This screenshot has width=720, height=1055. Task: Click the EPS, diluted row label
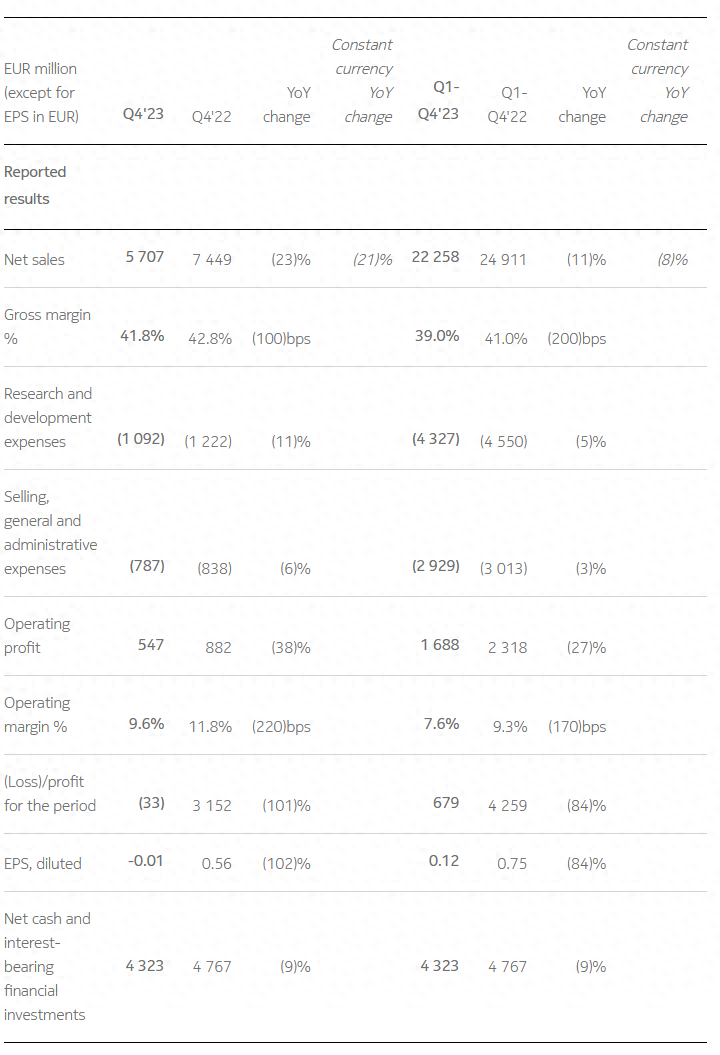(43, 864)
